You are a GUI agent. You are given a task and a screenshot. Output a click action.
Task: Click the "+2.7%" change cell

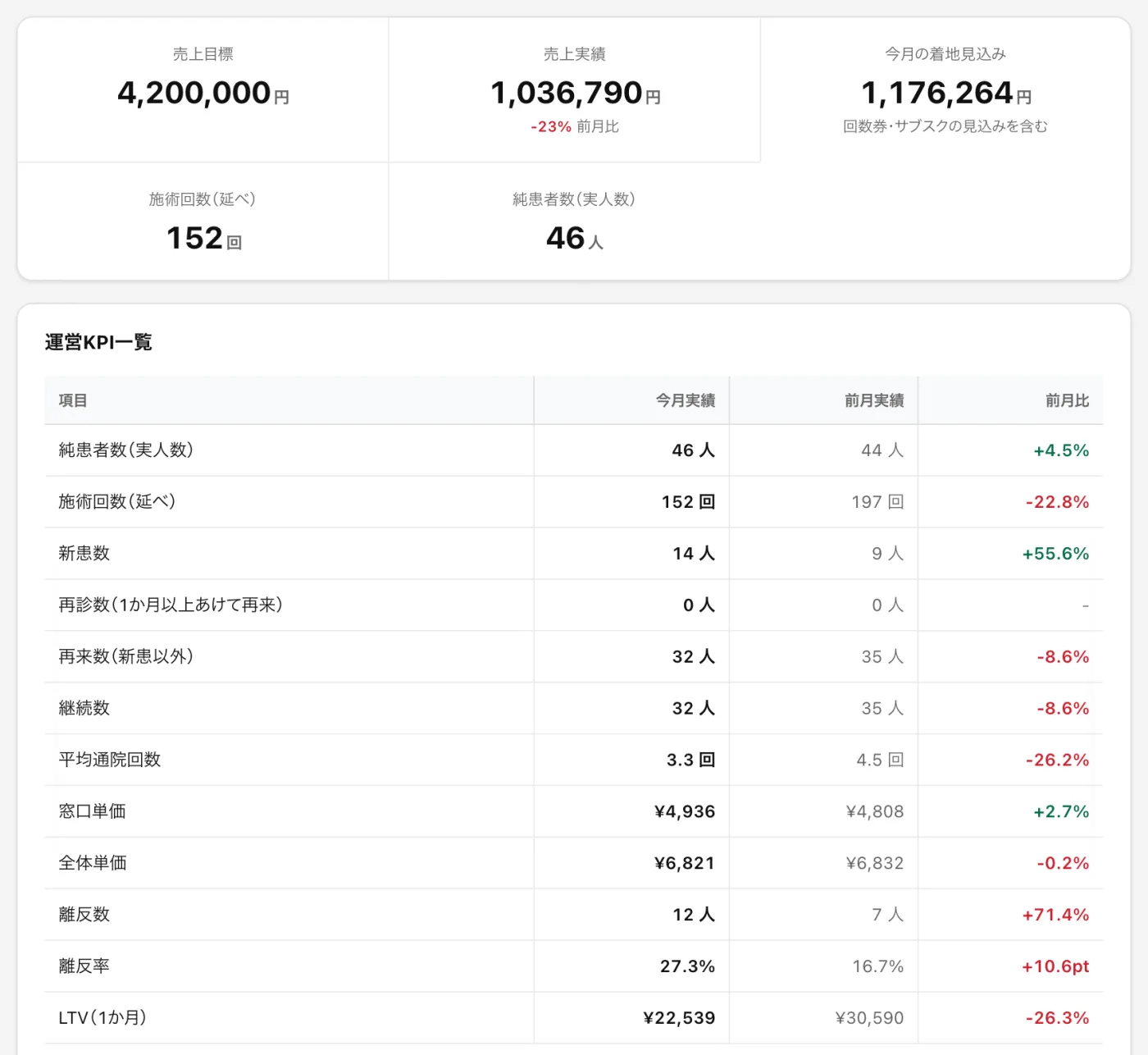coord(1061,811)
